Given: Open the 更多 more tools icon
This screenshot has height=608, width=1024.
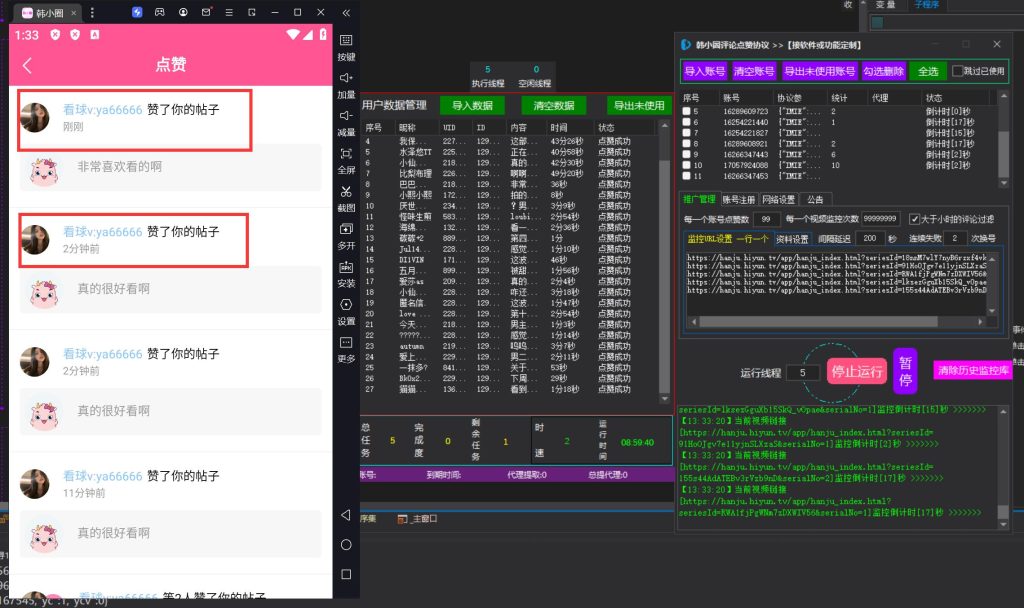Looking at the screenshot, I should (x=346, y=342).
